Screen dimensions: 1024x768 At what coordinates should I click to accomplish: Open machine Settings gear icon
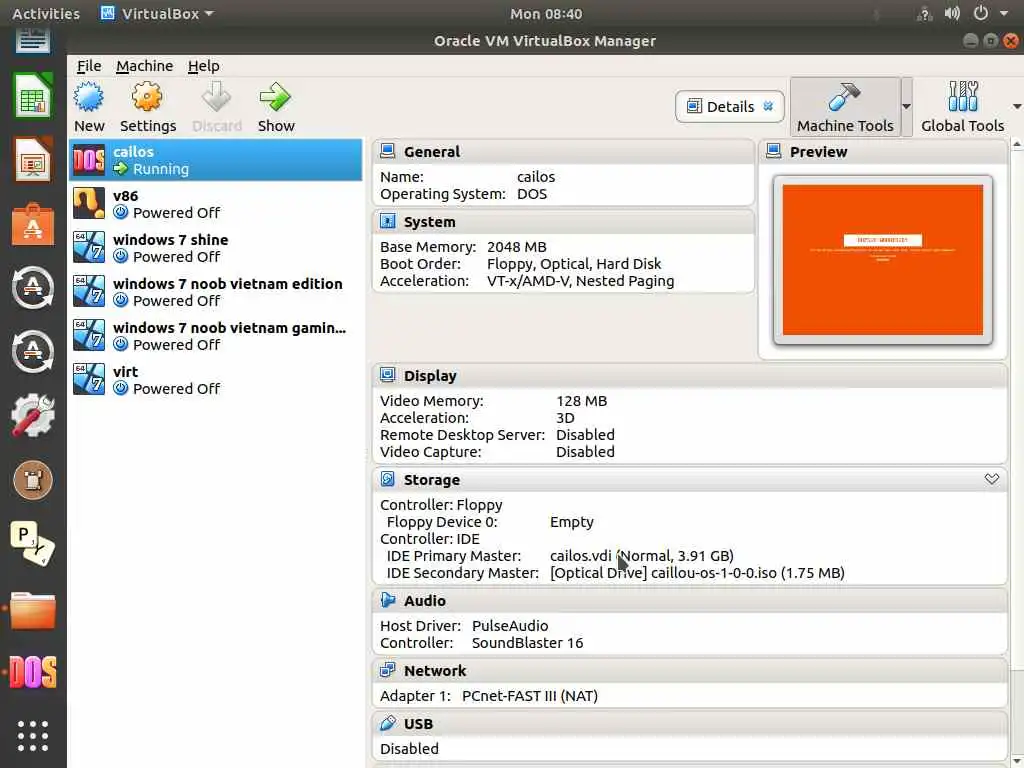click(x=147, y=98)
